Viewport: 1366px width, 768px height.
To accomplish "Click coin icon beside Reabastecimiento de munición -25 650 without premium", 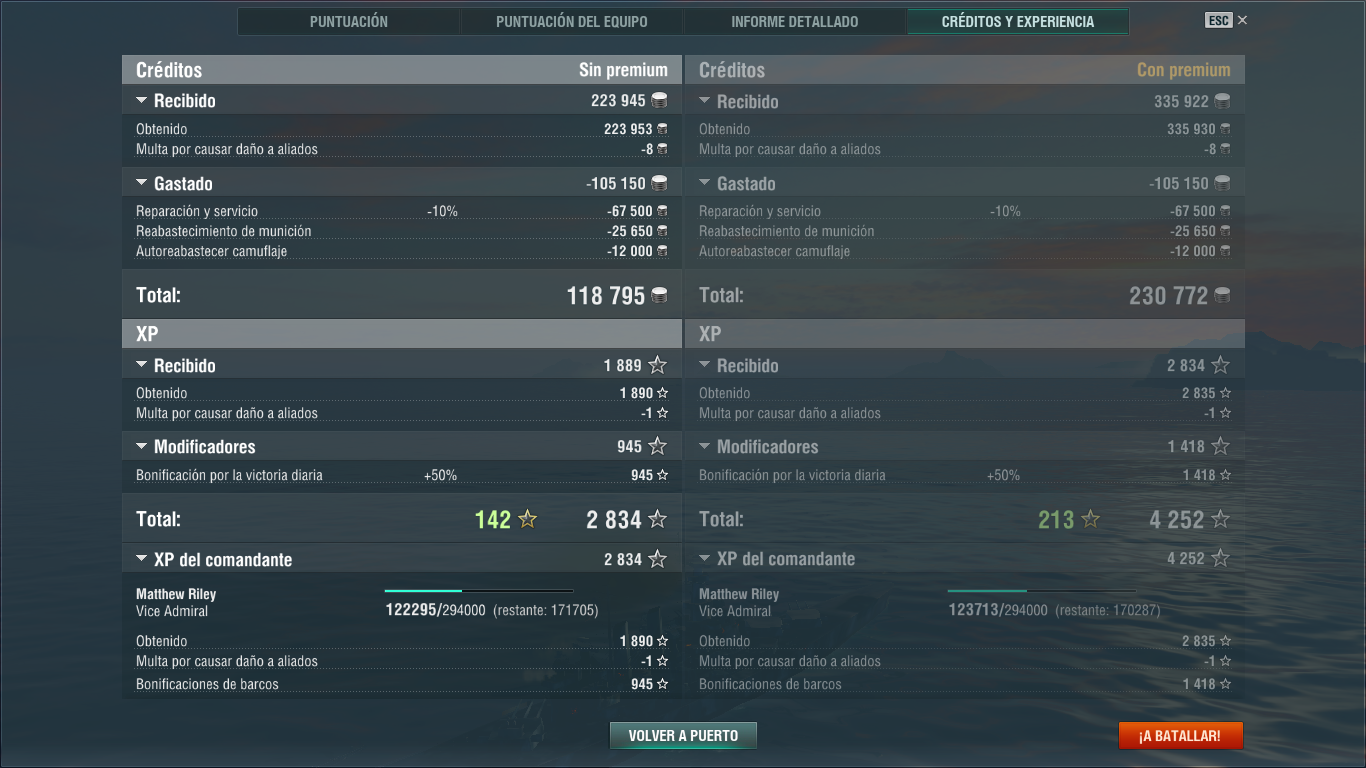I will [662, 231].
